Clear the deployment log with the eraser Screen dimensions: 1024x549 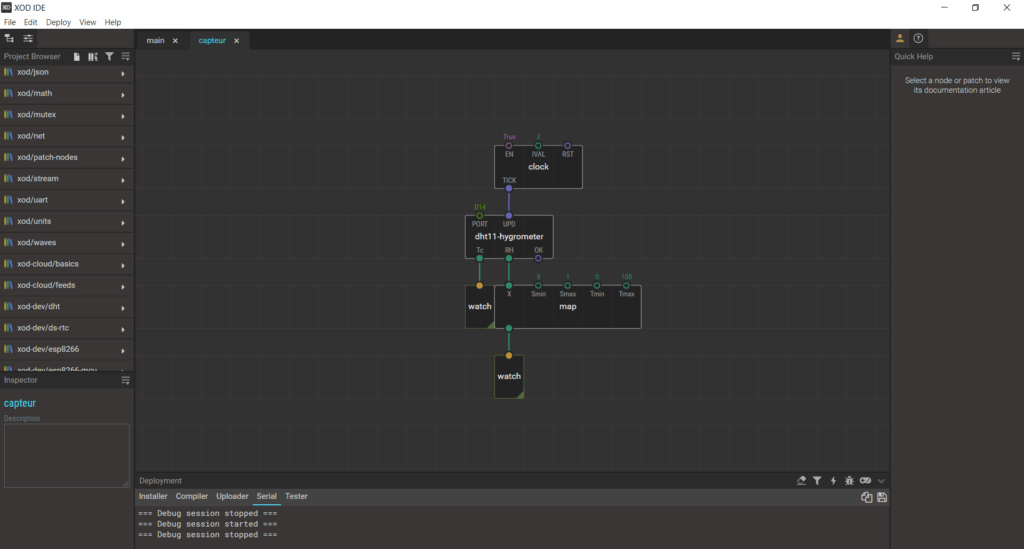[801, 480]
